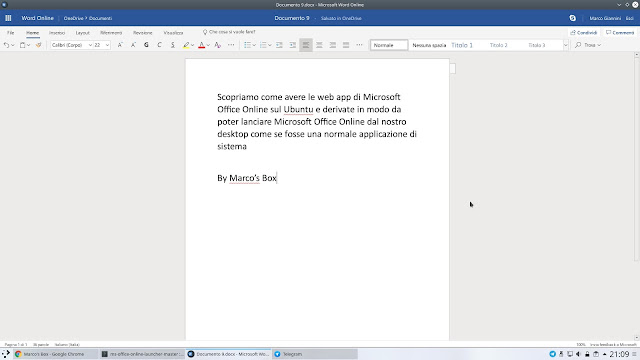Click the bulleted list icon
640x360 pixels.
(x=247, y=45)
